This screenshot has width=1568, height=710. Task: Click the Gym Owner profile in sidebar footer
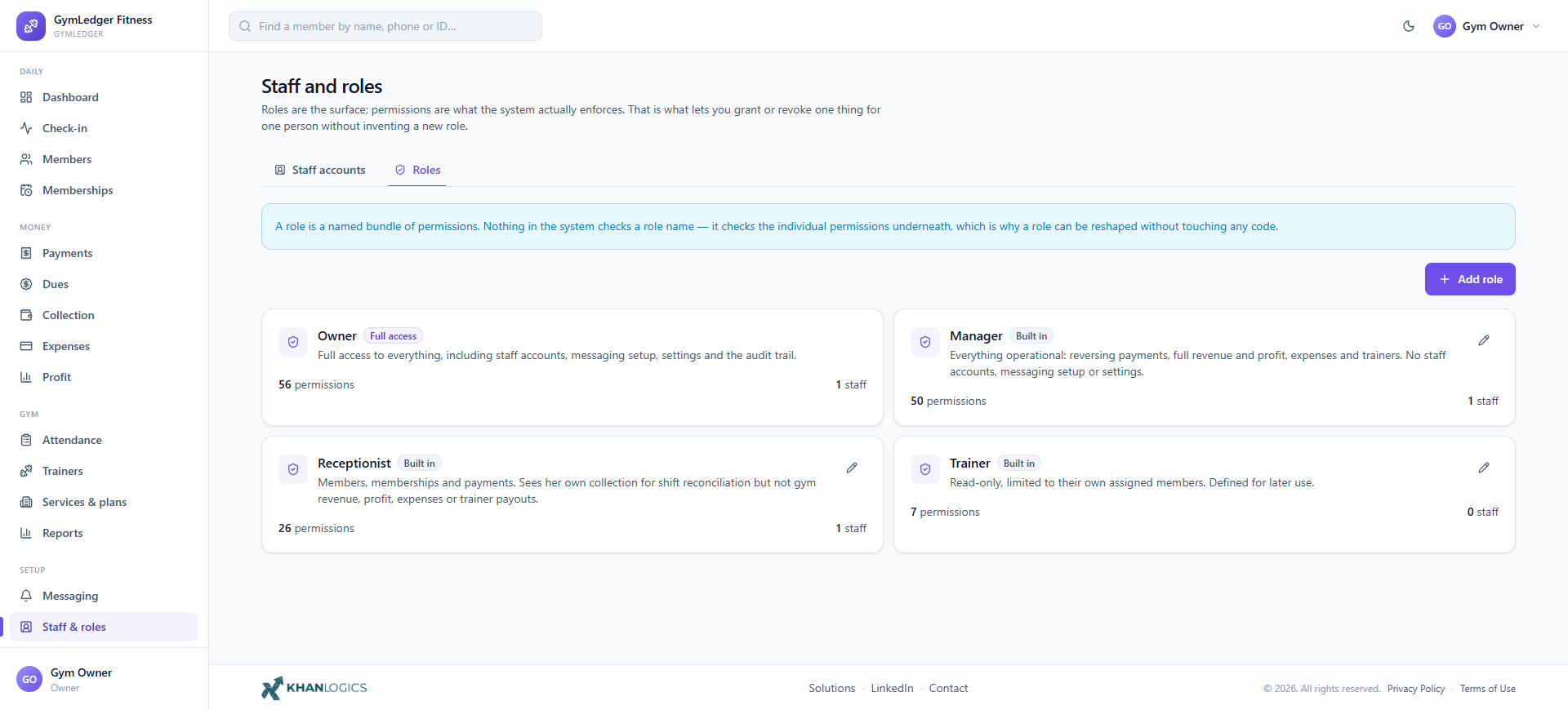tap(104, 679)
